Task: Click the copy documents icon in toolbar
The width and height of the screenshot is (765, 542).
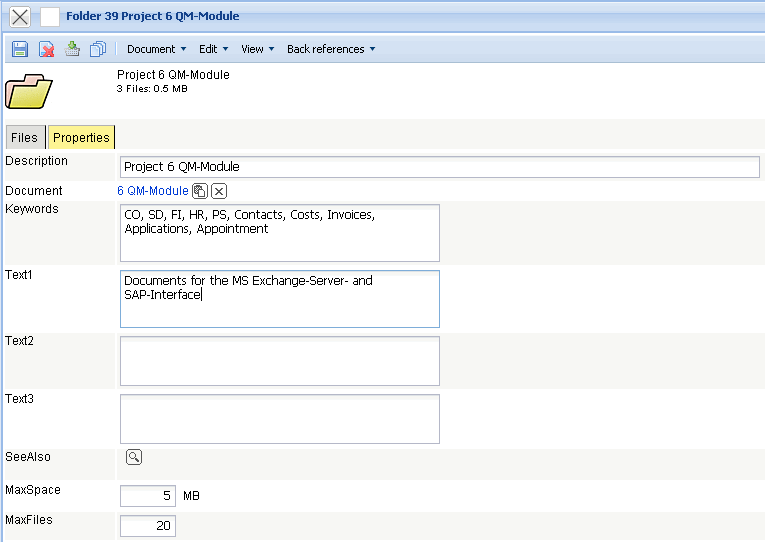Action: 98,49
